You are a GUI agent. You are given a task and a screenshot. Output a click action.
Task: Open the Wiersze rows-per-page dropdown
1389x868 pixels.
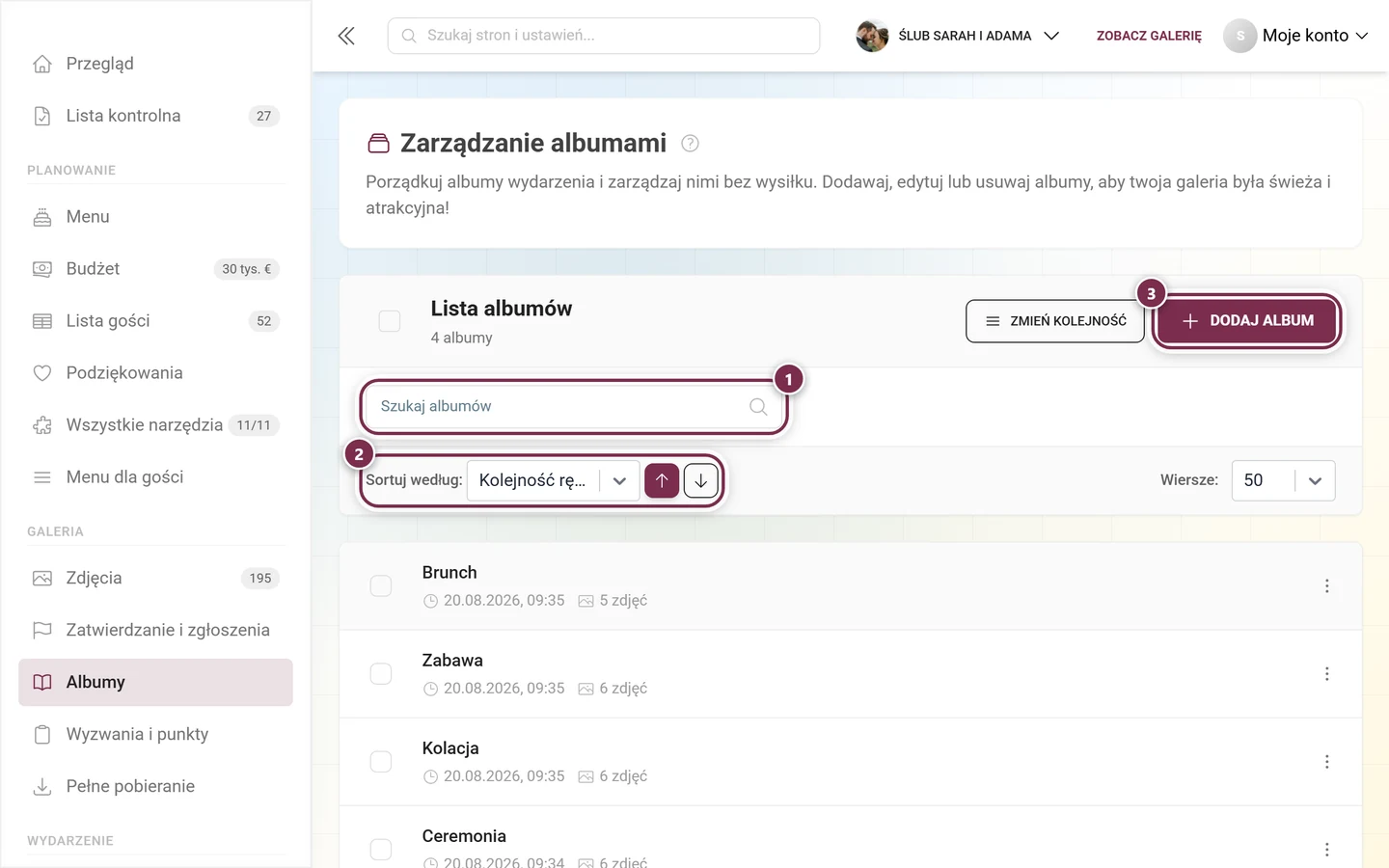pos(1283,480)
